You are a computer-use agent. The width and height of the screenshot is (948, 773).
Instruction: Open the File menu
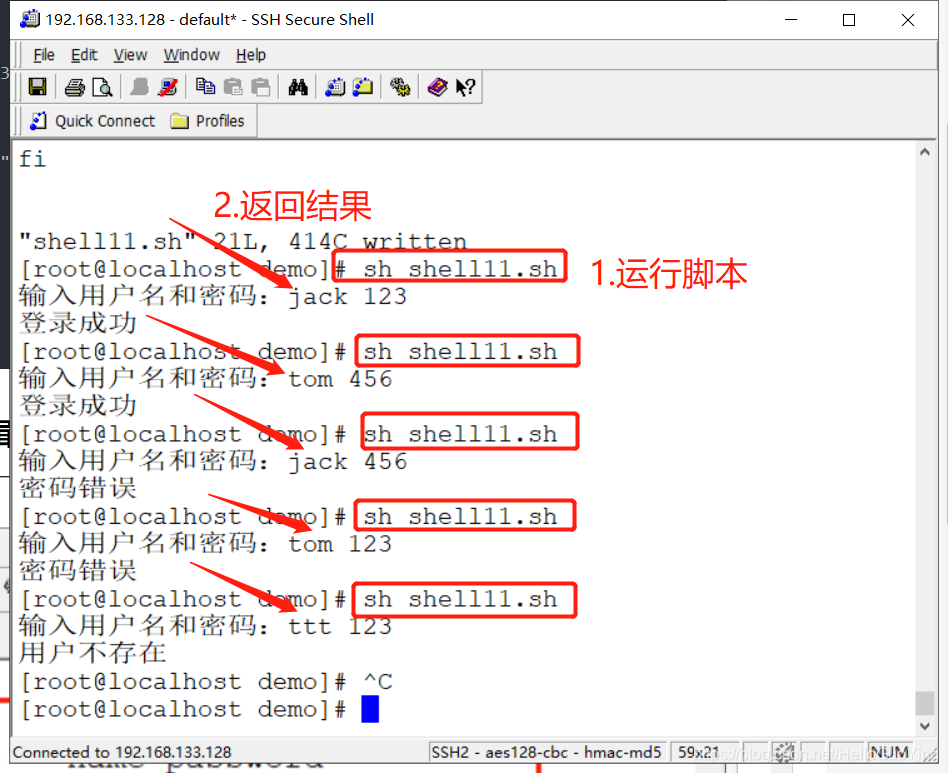(x=44, y=55)
